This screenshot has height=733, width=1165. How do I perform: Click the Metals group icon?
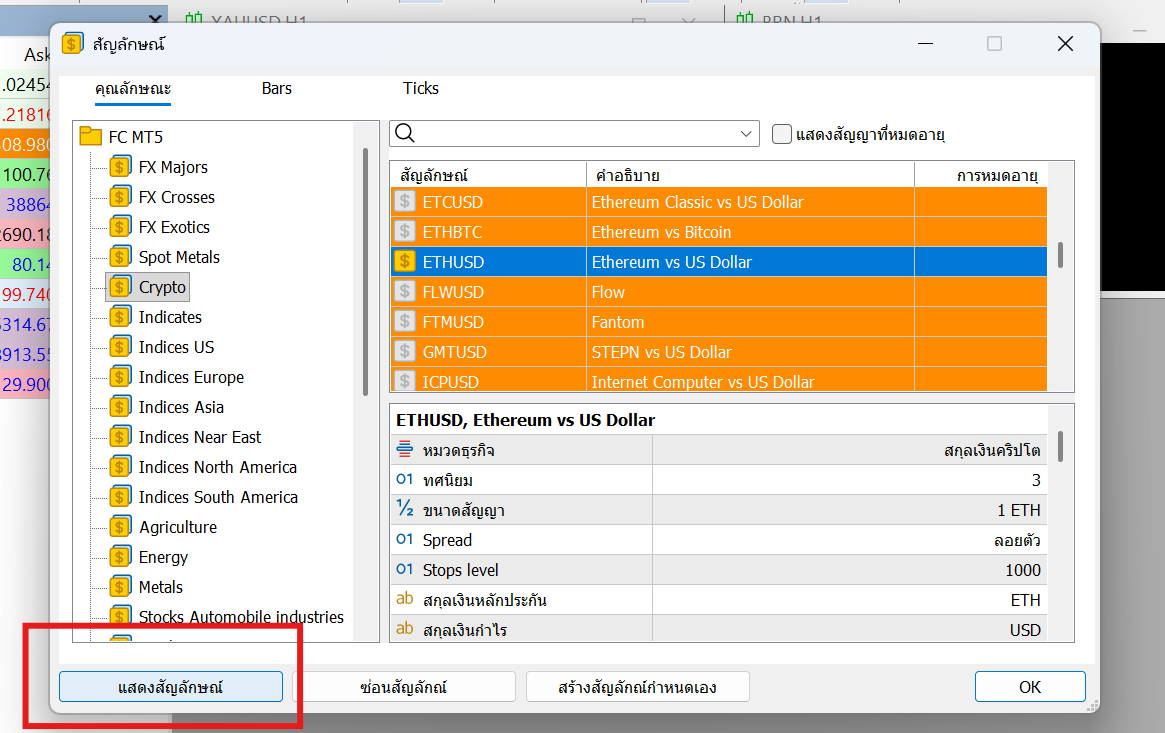tap(120, 587)
